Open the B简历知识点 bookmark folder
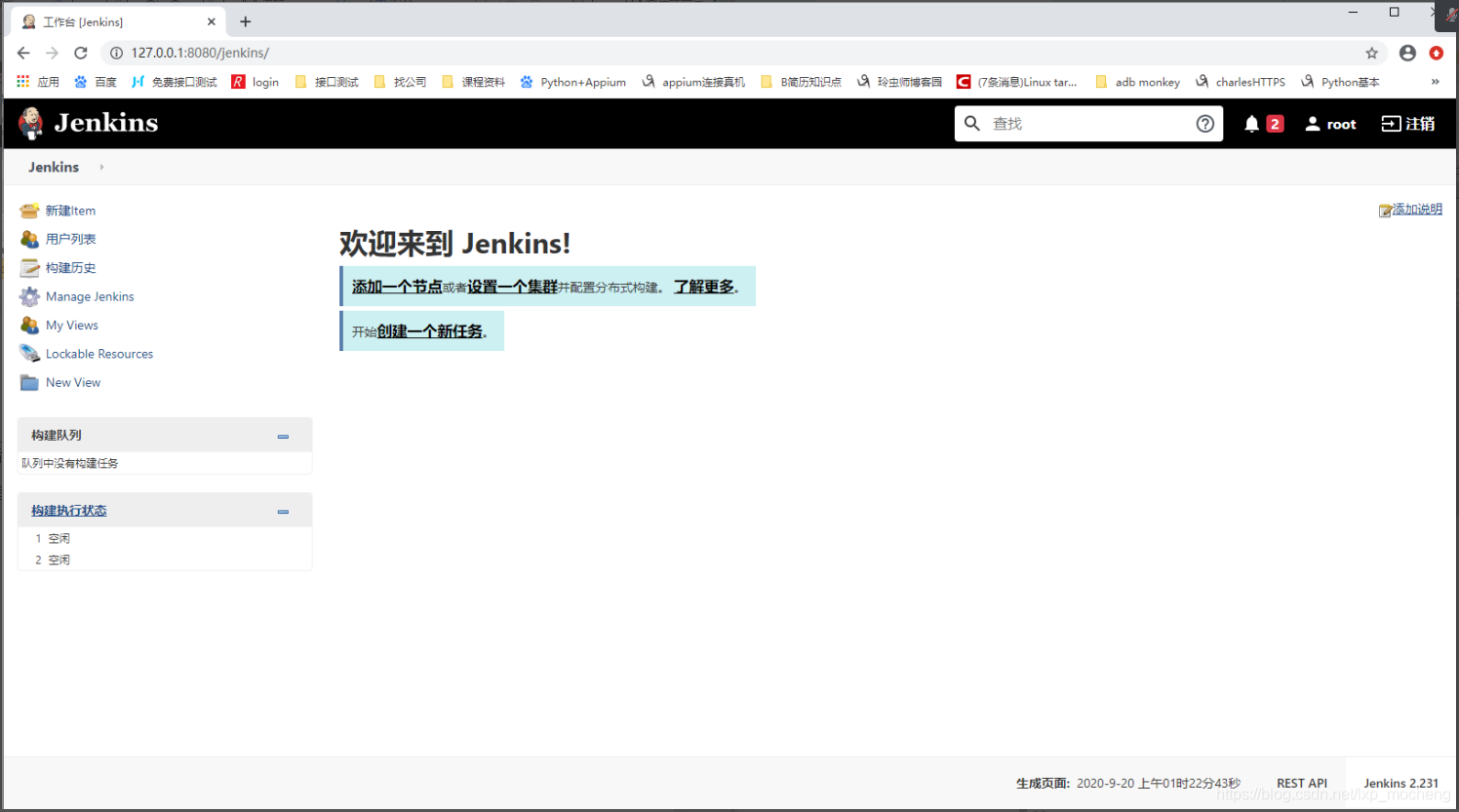The height and width of the screenshot is (812, 1459). (801, 82)
